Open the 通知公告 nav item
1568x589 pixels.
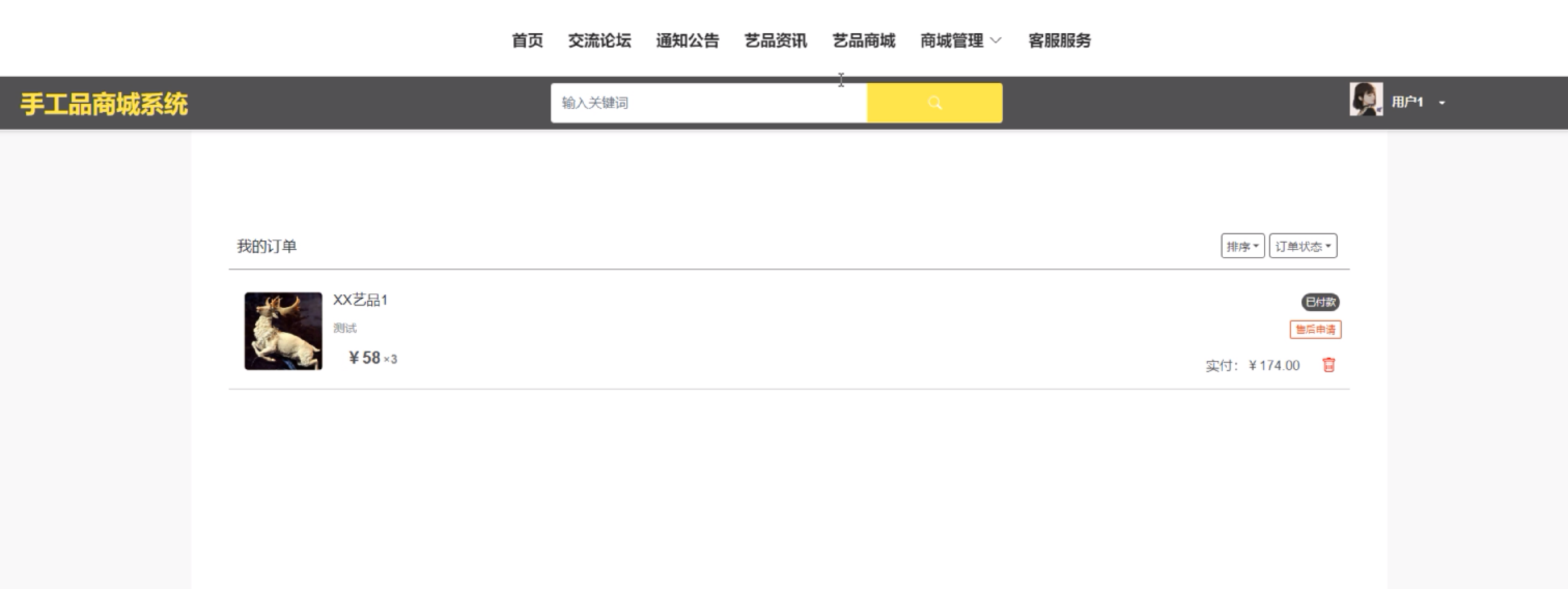coord(688,41)
